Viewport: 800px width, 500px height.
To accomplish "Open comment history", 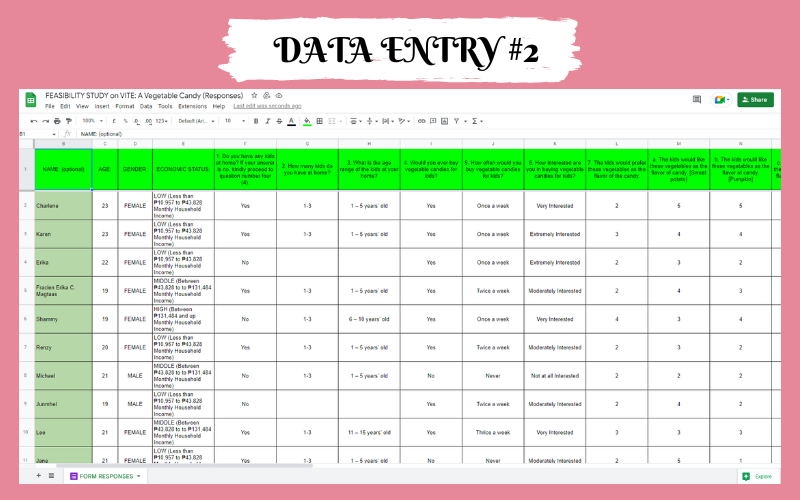I will click(x=696, y=99).
